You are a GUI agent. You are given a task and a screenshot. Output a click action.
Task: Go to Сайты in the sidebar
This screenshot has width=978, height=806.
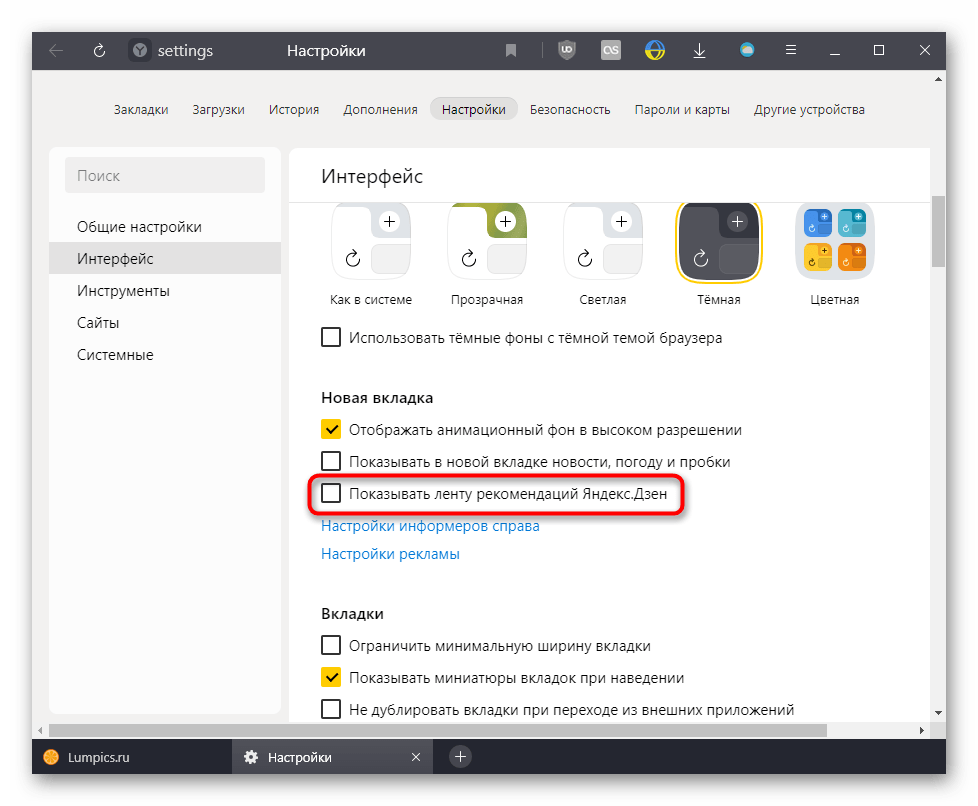165,323
